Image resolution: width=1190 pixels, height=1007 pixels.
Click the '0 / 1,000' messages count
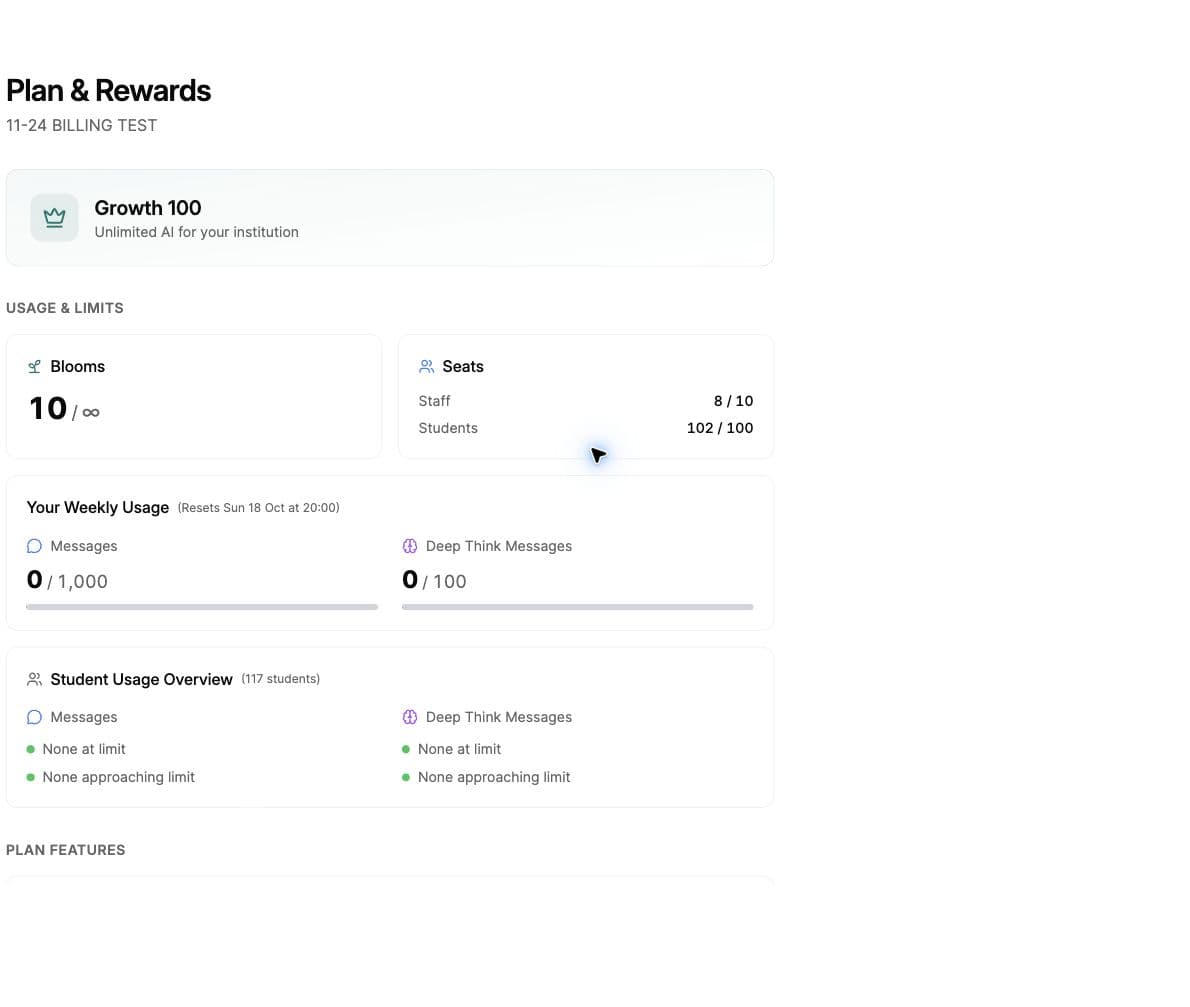pos(67,581)
